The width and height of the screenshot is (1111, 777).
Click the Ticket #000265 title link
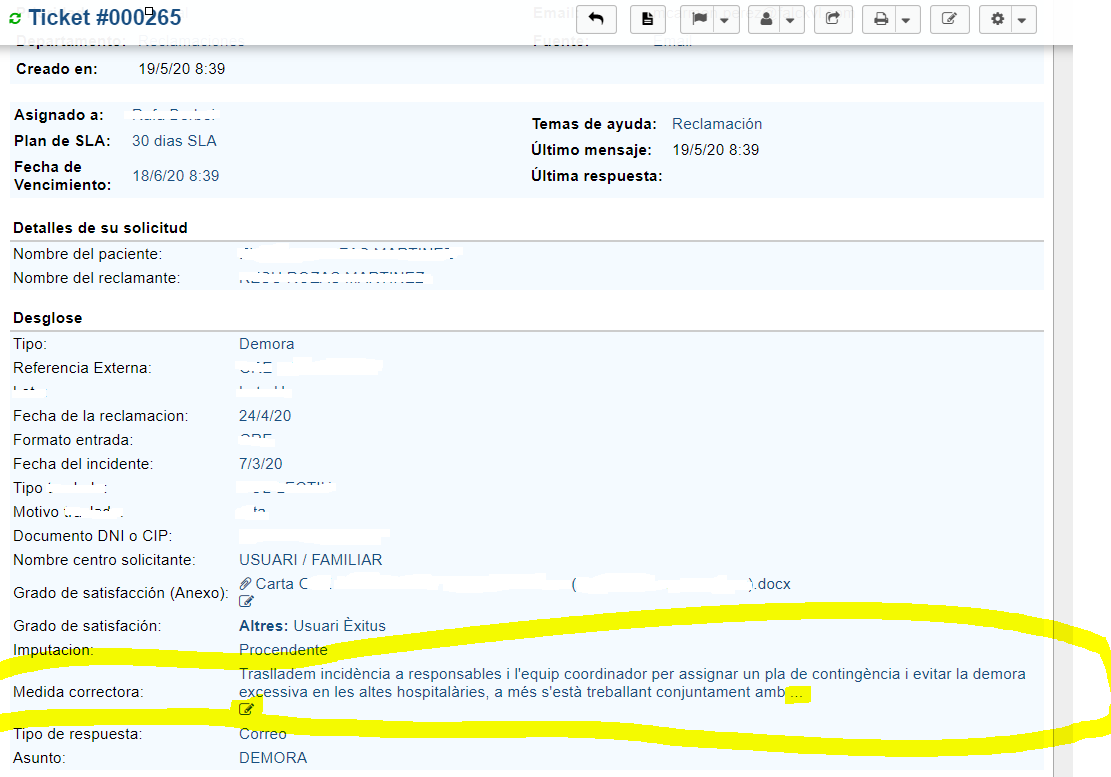104,17
